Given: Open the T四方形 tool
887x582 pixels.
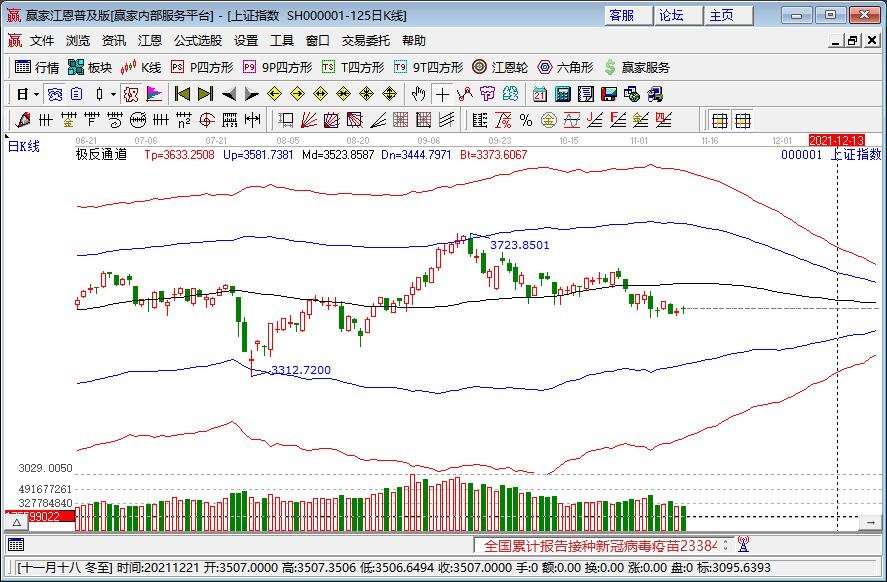Looking at the screenshot, I should (353, 67).
